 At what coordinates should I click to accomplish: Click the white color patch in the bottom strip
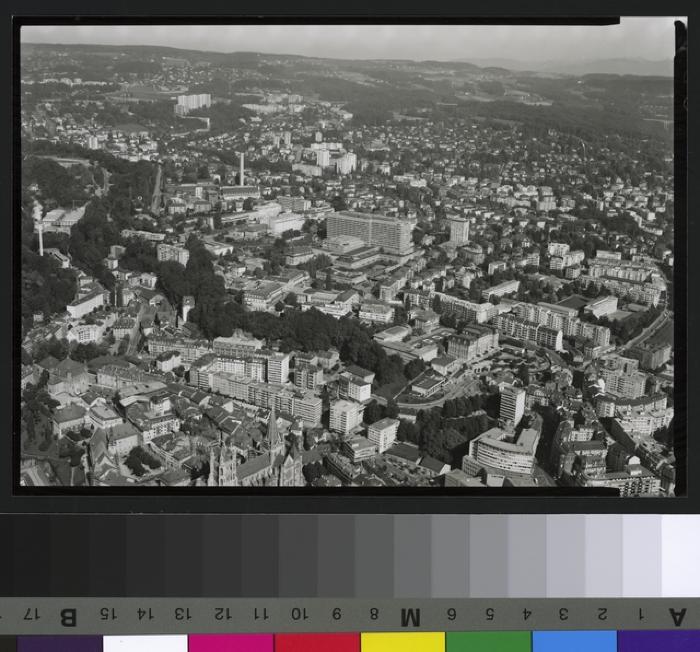[145, 644]
